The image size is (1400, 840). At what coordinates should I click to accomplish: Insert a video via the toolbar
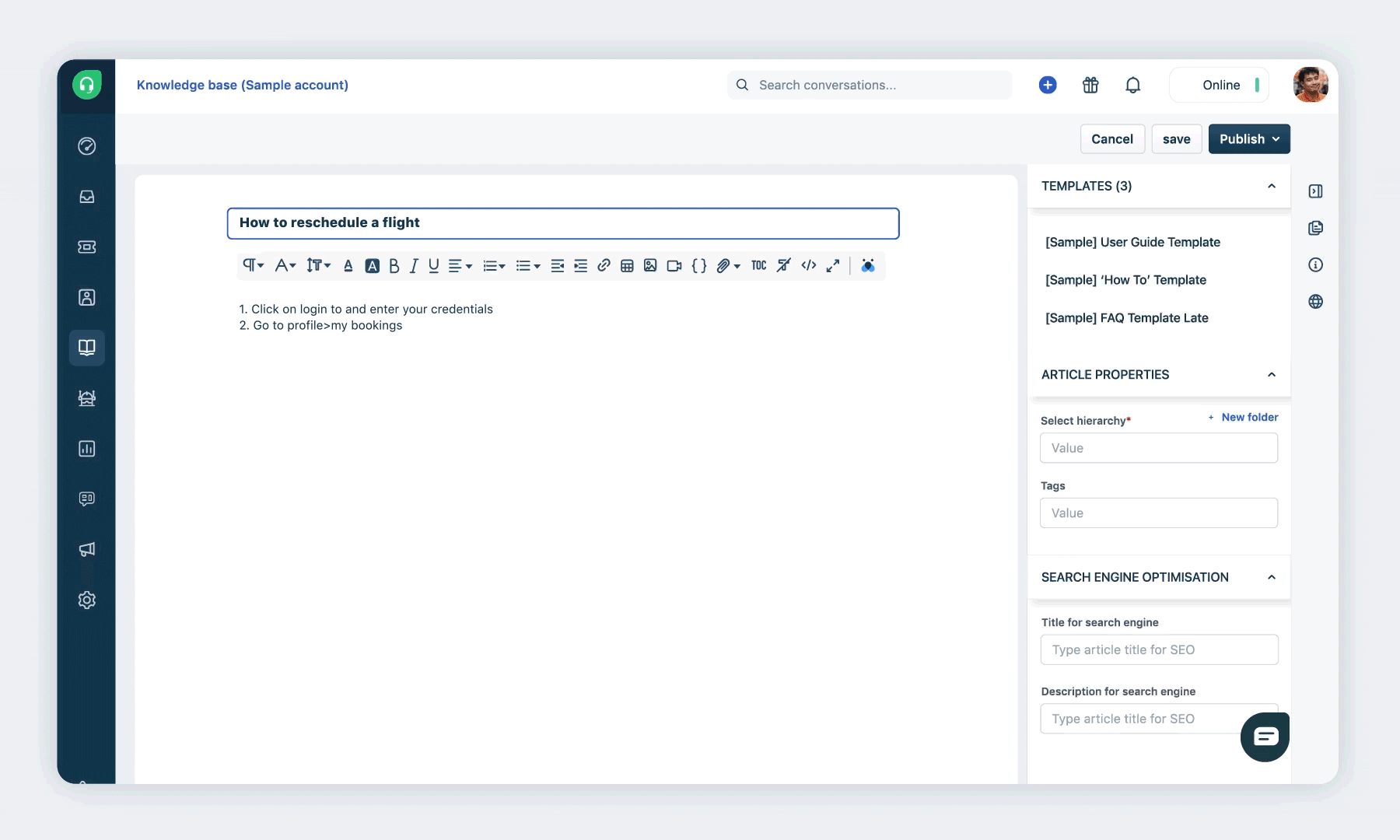click(674, 266)
